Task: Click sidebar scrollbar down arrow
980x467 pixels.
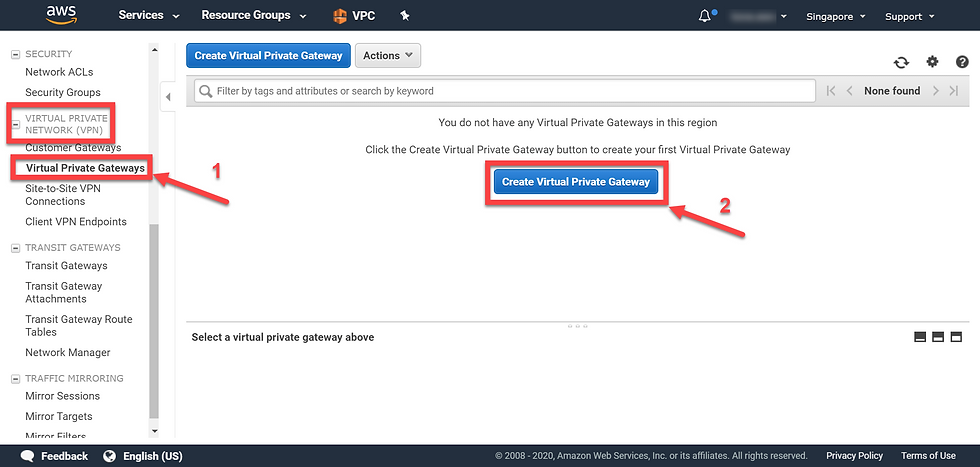Action: pyautogui.click(x=154, y=431)
